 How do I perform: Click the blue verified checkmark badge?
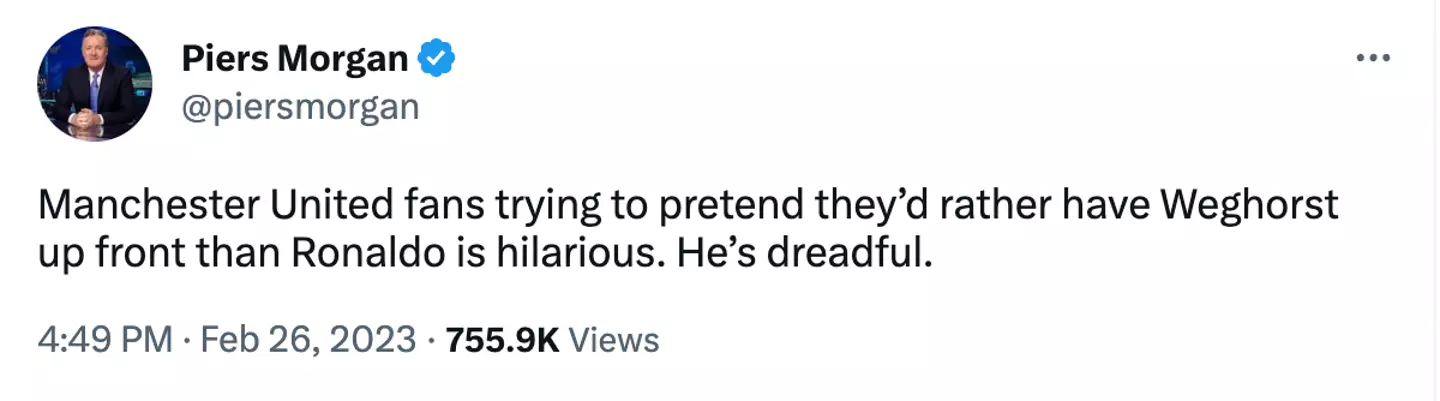pos(435,61)
